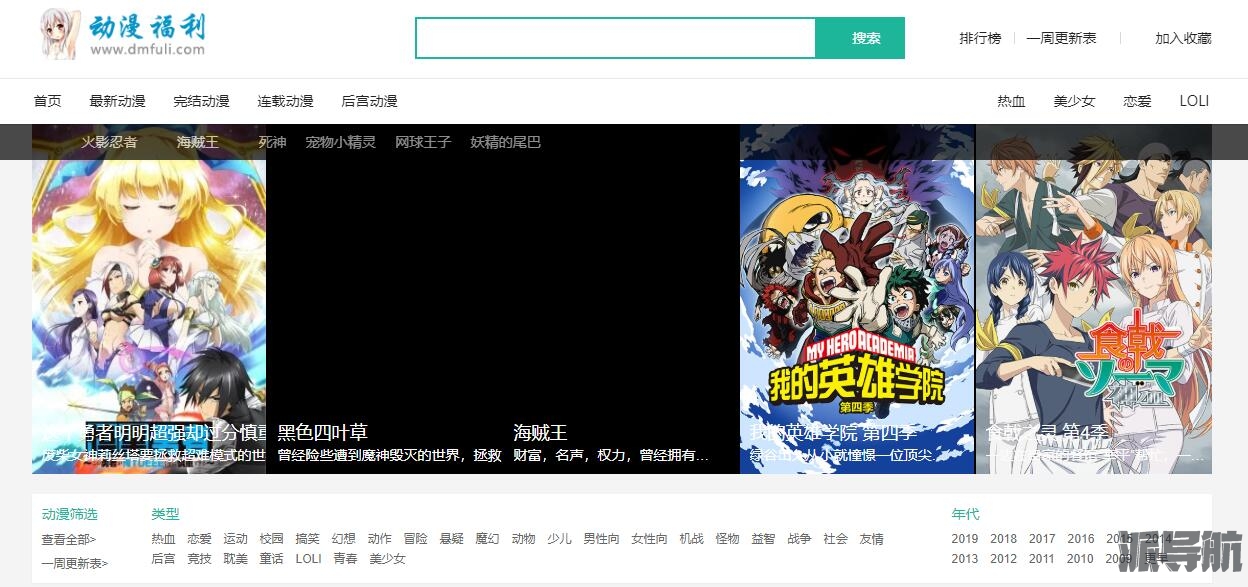Open the 最新动漫 nav tab
1248x587 pixels.
tap(117, 101)
